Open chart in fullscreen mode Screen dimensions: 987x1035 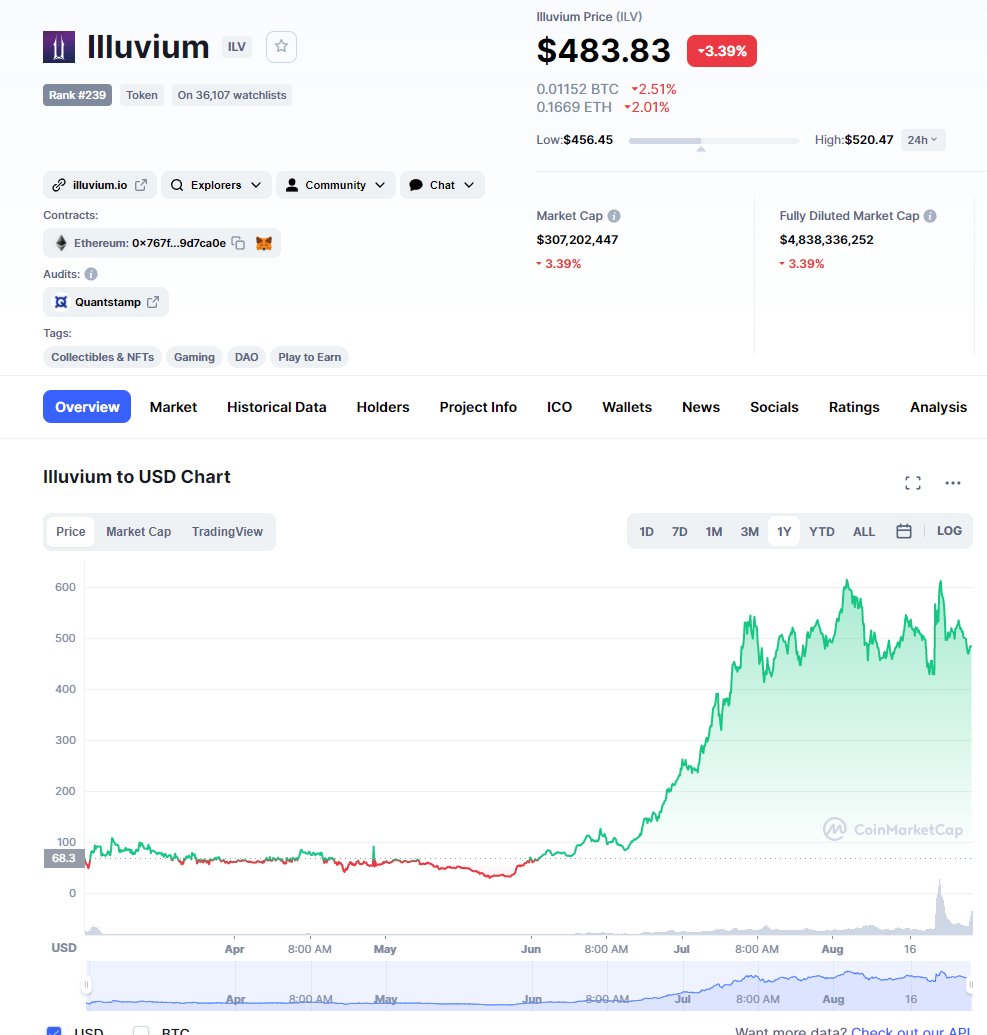[913, 483]
